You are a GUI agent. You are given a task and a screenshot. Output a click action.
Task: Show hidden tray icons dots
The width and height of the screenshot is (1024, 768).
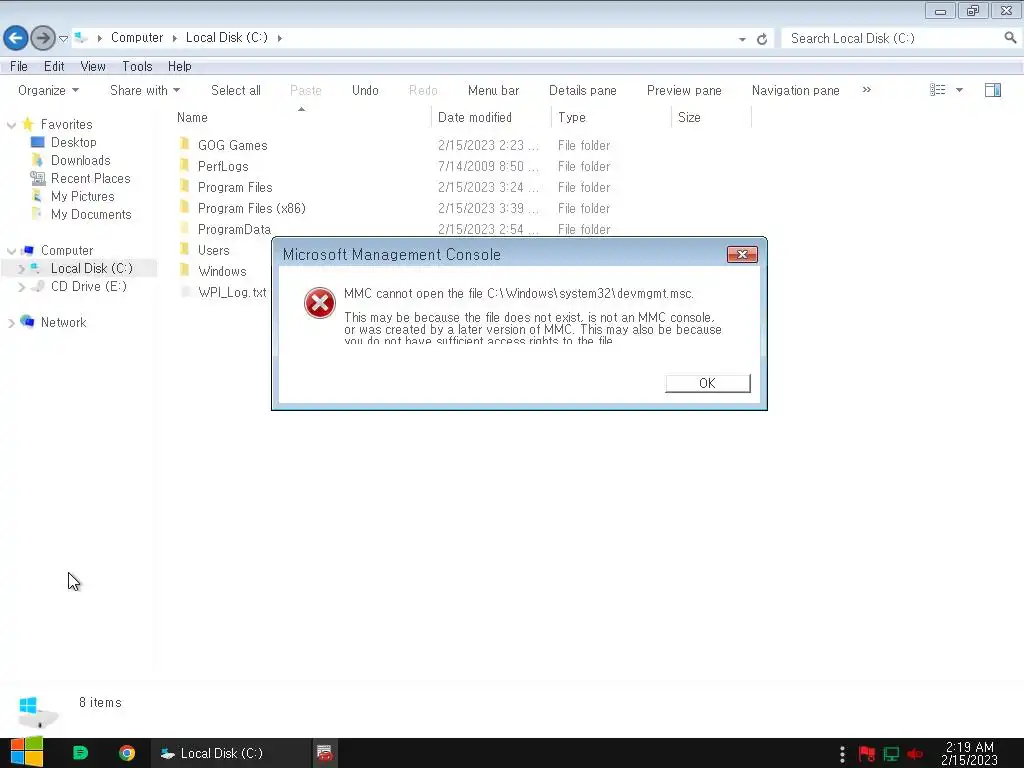pyautogui.click(x=842, y=754)
